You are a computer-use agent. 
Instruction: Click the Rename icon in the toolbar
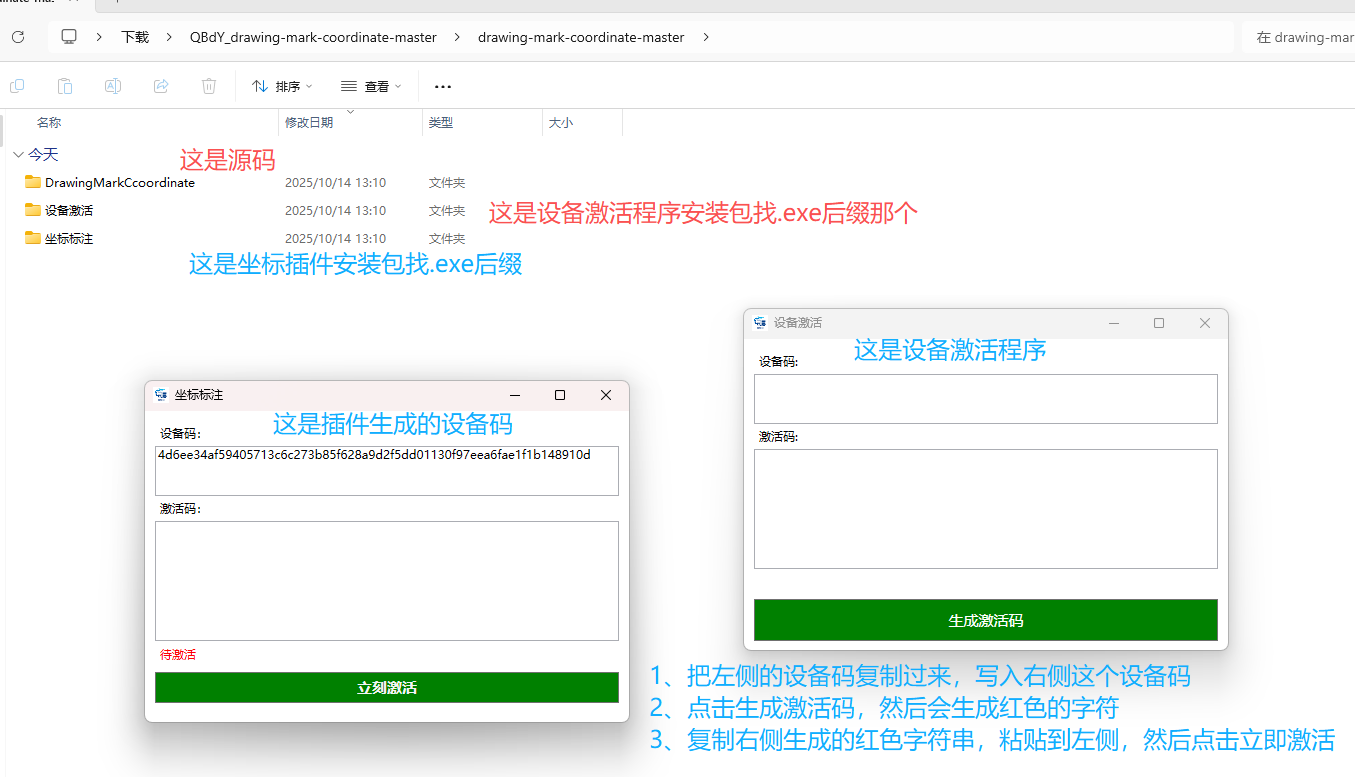pos(113,86)
